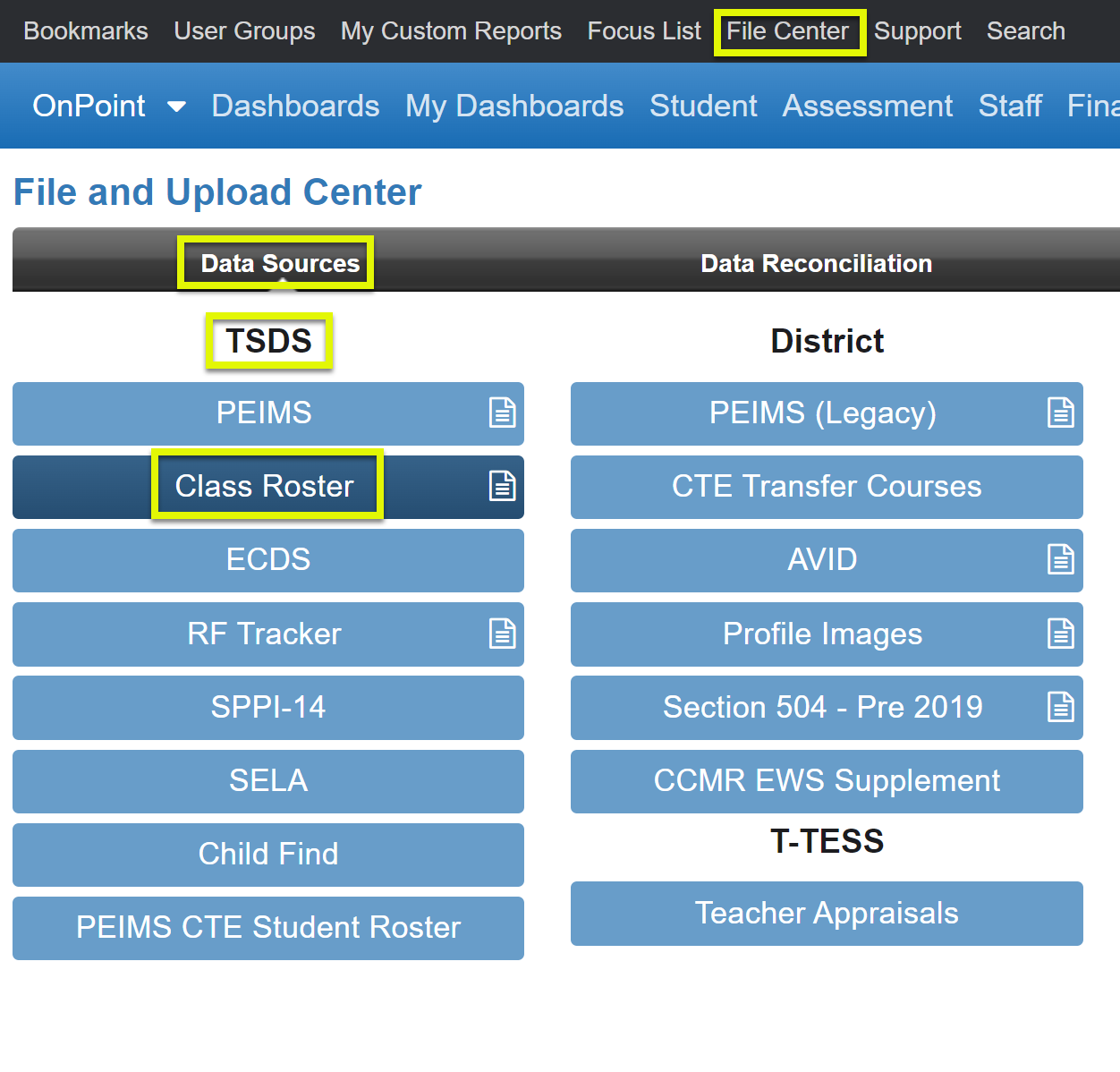This screenshot has height=1072, width=1120.
Task: Open My Custom Reports from the top bar
Action: click(x=451, y=30)
